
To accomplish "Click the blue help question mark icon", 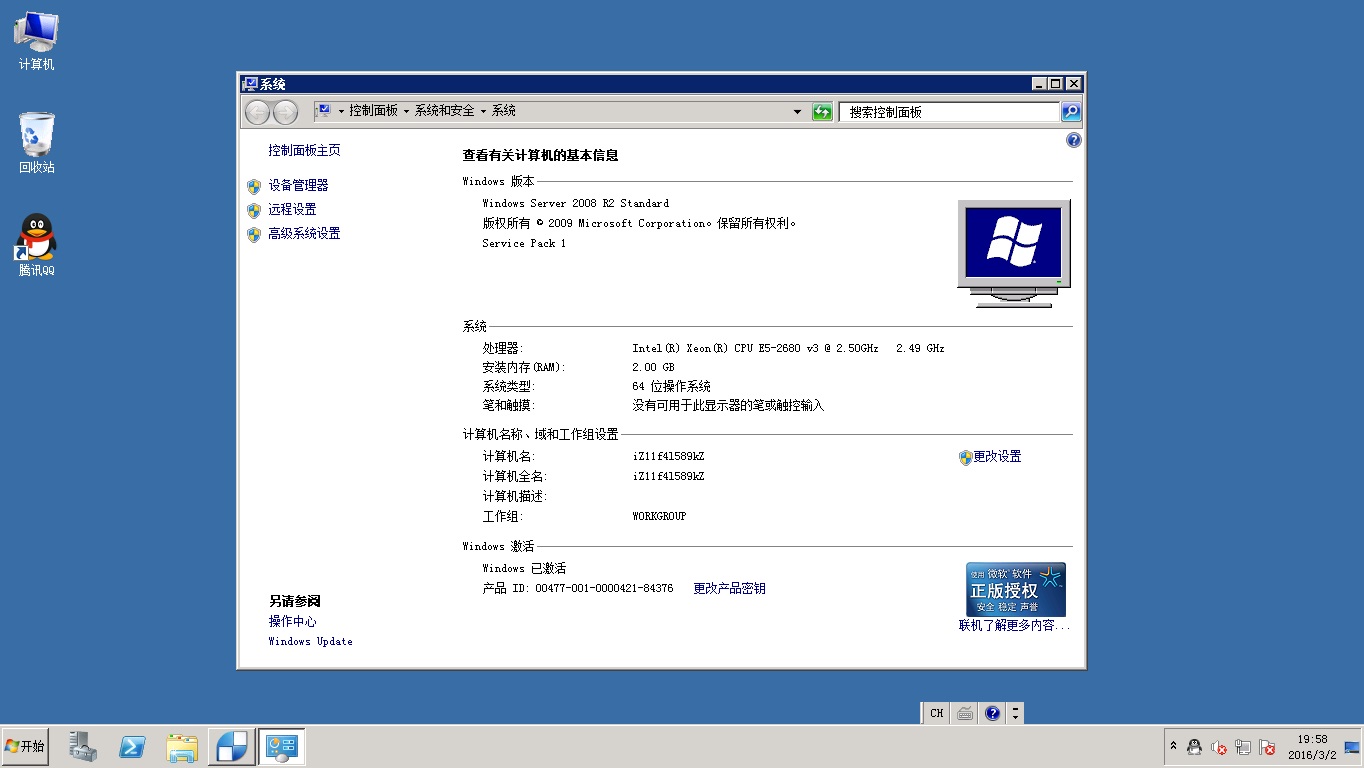I will point(1074,141).
